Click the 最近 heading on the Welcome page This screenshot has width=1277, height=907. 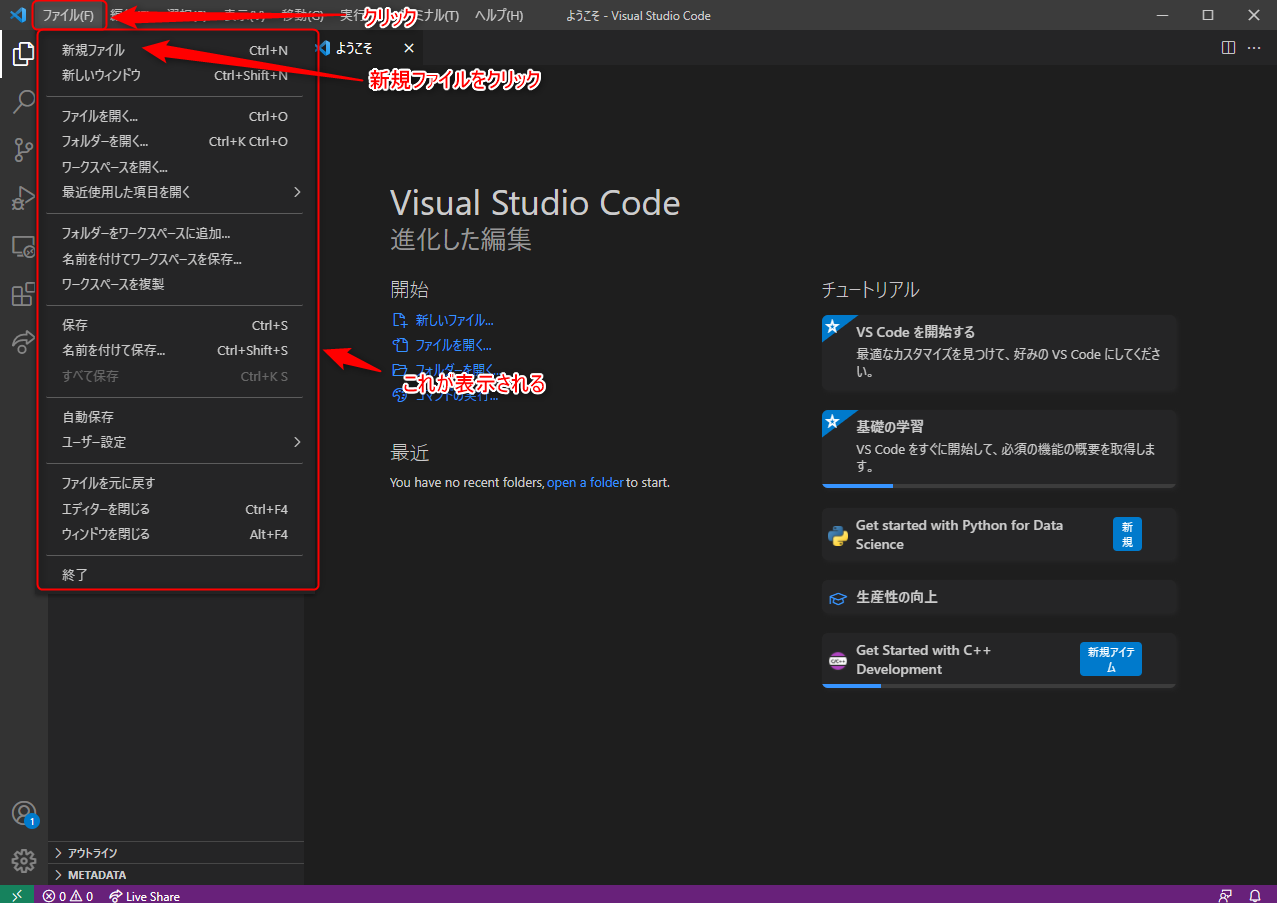[410, 453]
